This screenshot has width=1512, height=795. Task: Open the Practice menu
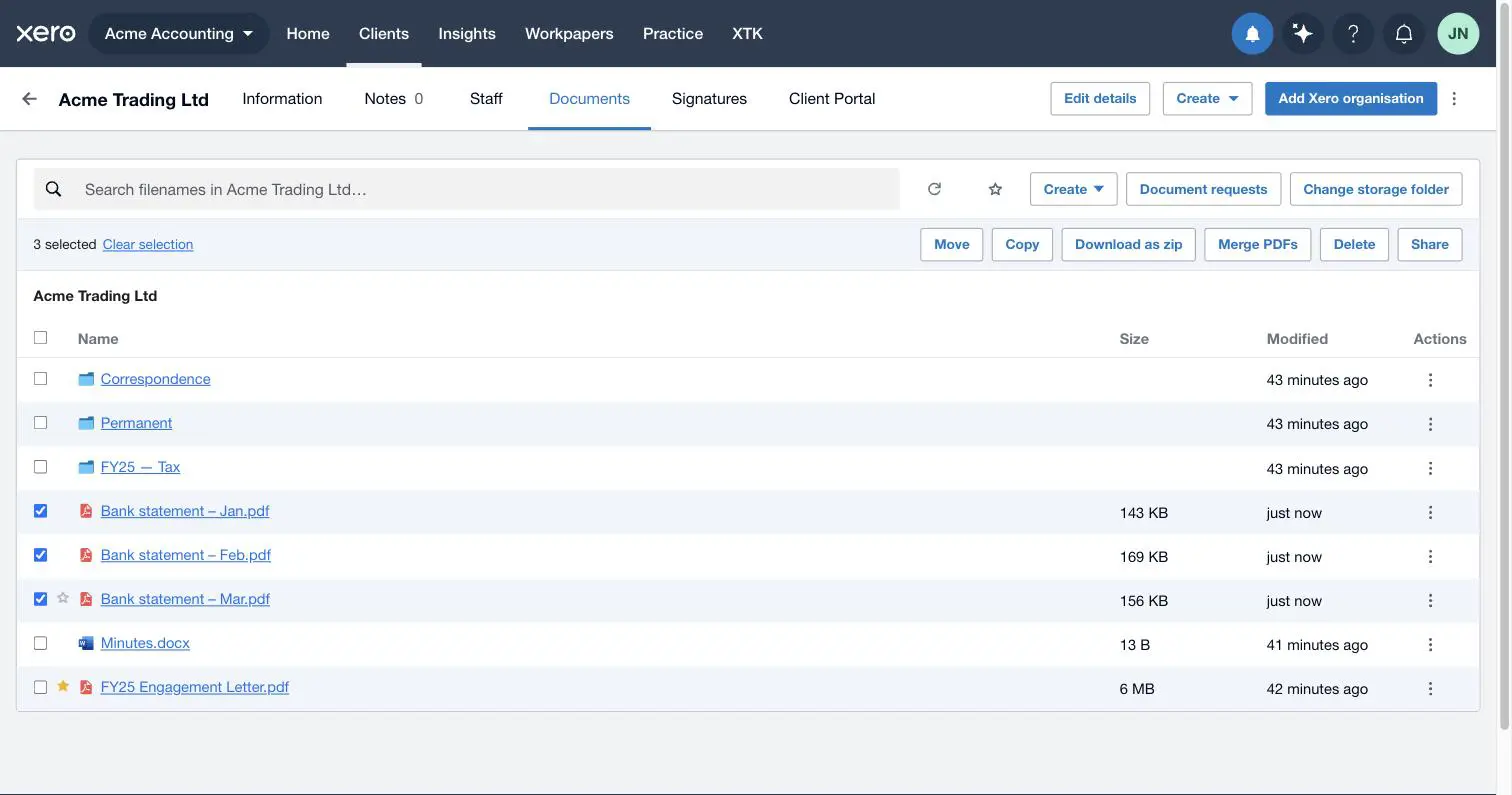[673, 33]
